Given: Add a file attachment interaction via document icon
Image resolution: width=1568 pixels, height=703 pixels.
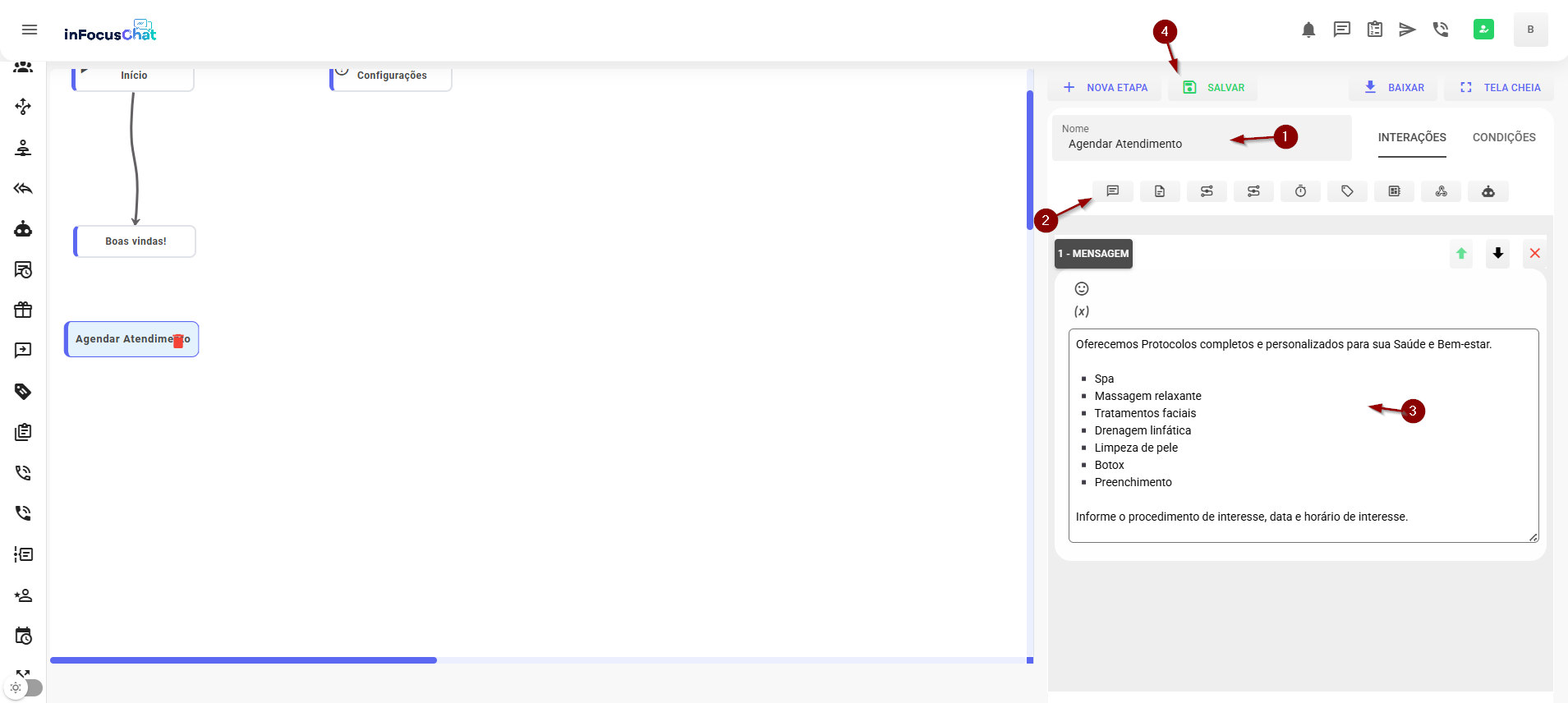Looking at the screenshot, I should point(1159,191).
